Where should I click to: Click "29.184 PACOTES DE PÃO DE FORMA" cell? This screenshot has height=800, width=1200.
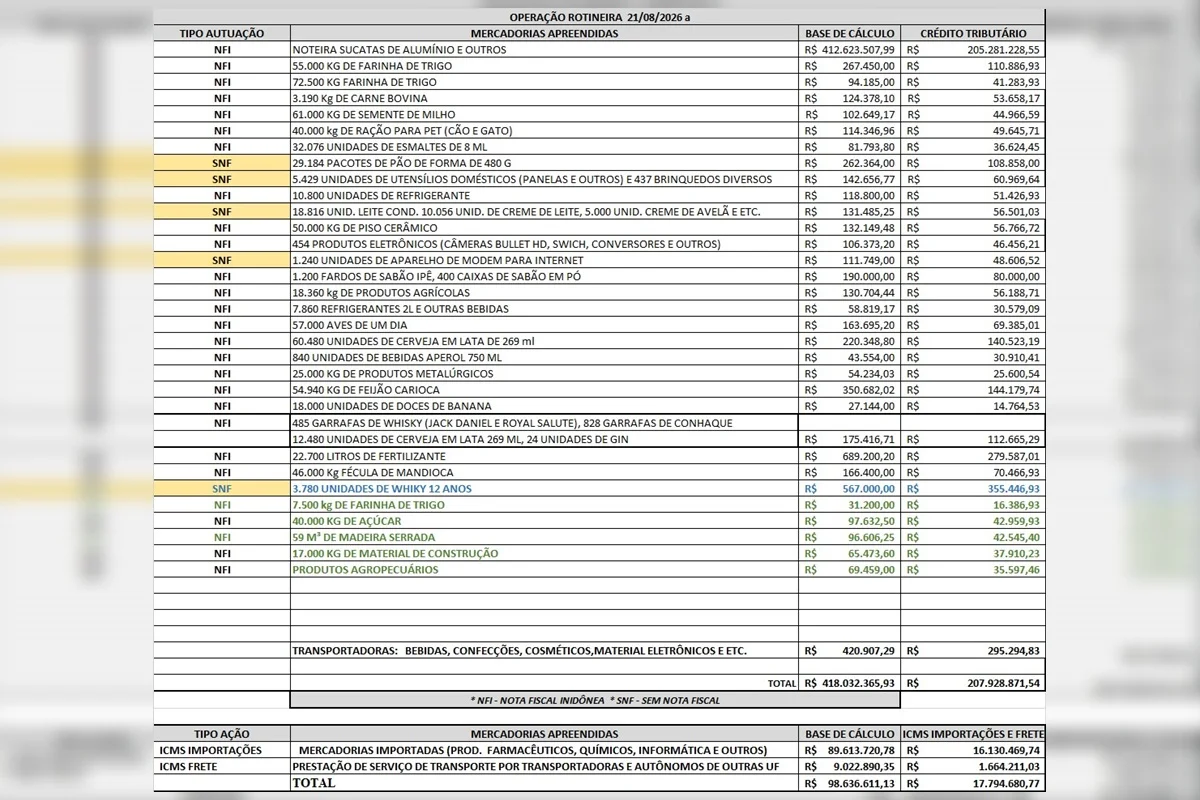pyautogui.click(x=545, y=163)
